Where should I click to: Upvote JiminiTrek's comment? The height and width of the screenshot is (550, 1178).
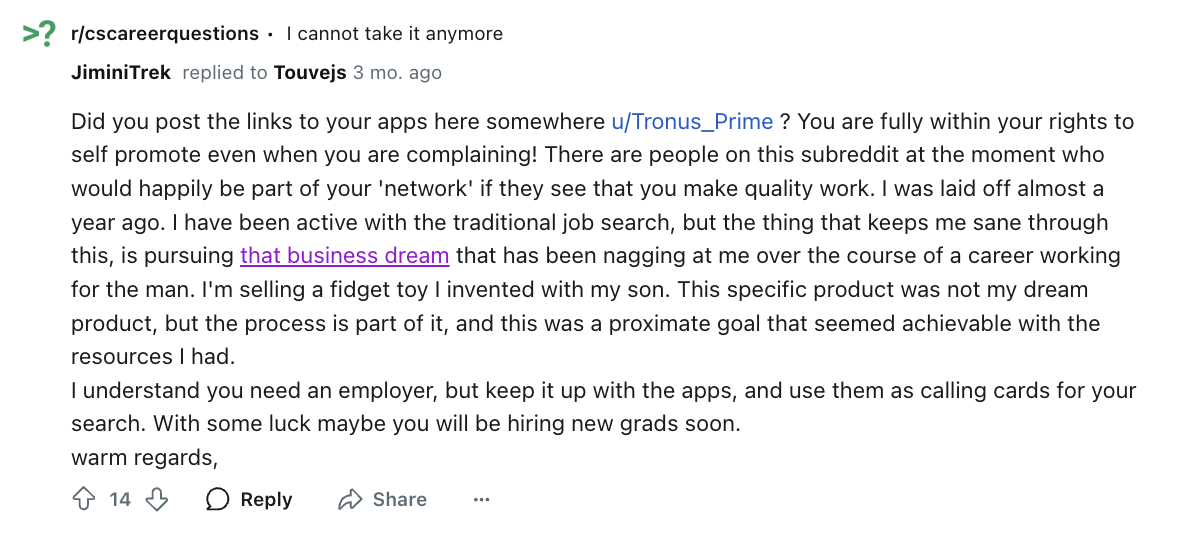pos(83,500)
